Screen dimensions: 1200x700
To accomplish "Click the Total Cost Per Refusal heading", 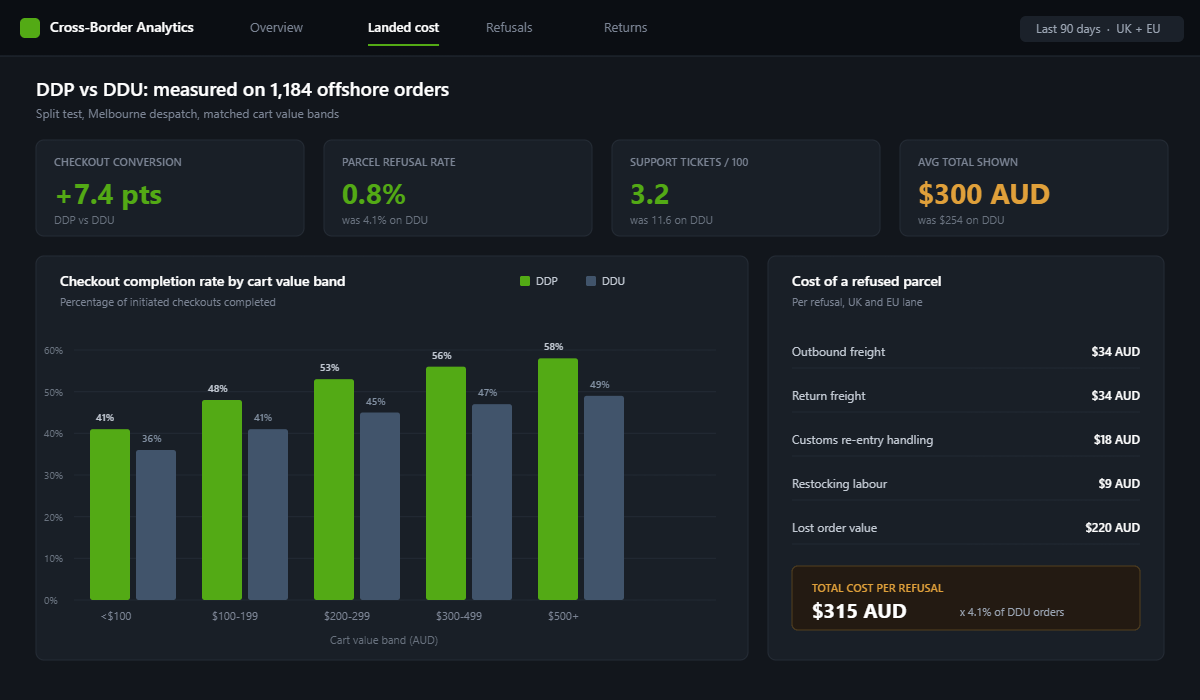I will tap(877, 588).
